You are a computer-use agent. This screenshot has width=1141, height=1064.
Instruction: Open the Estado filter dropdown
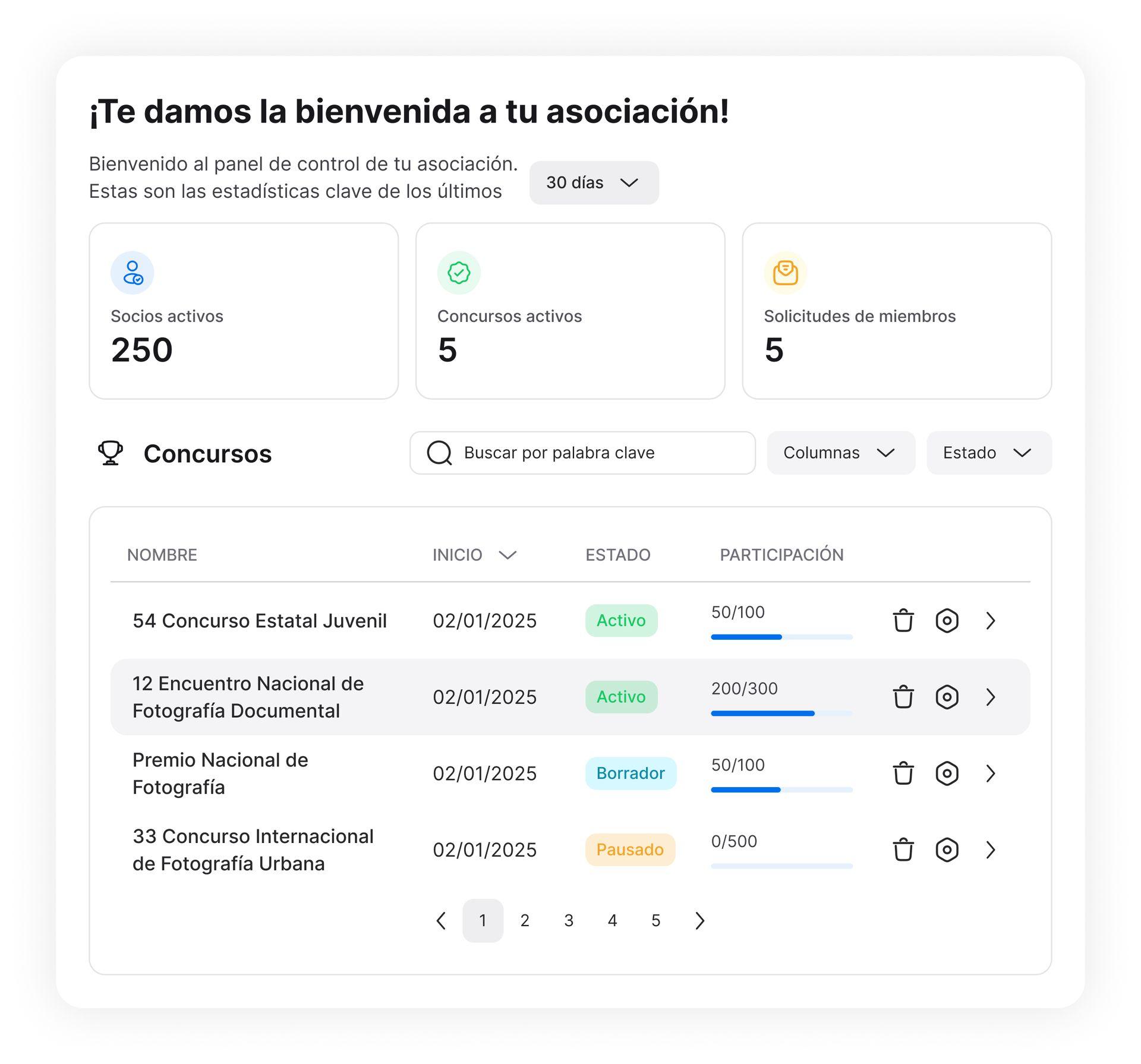point(988,453)
